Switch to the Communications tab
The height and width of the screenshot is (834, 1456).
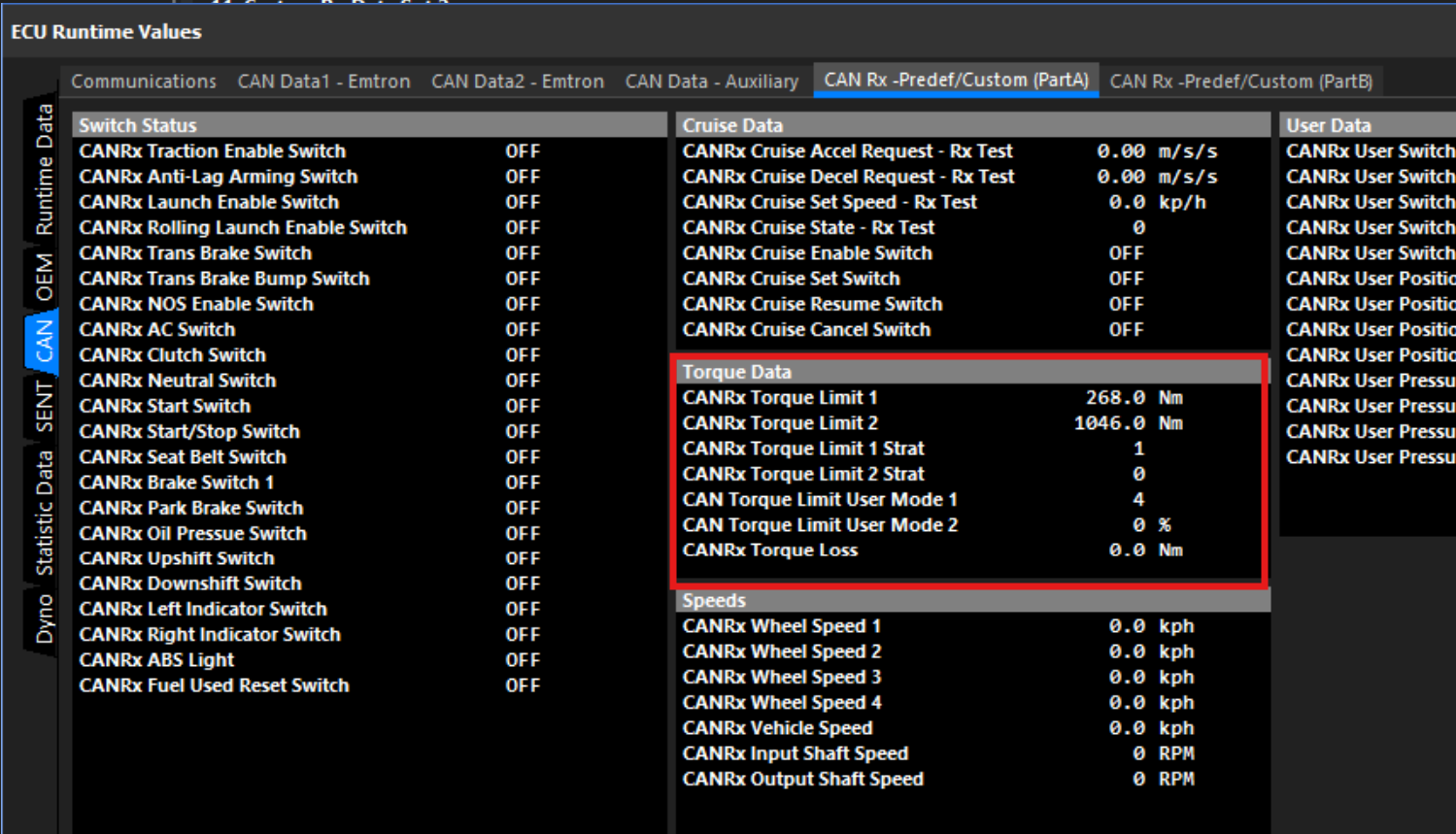[x=143, y=82]
